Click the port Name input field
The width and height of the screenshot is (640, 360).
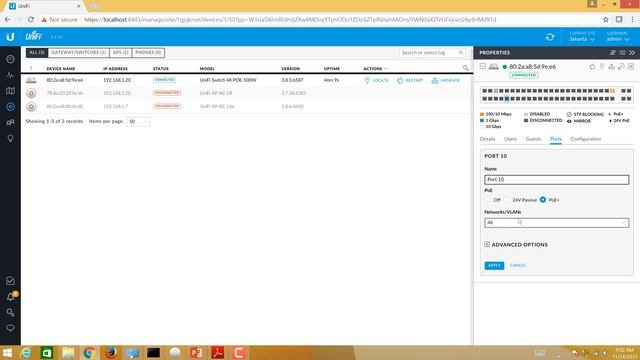(556, 180)
